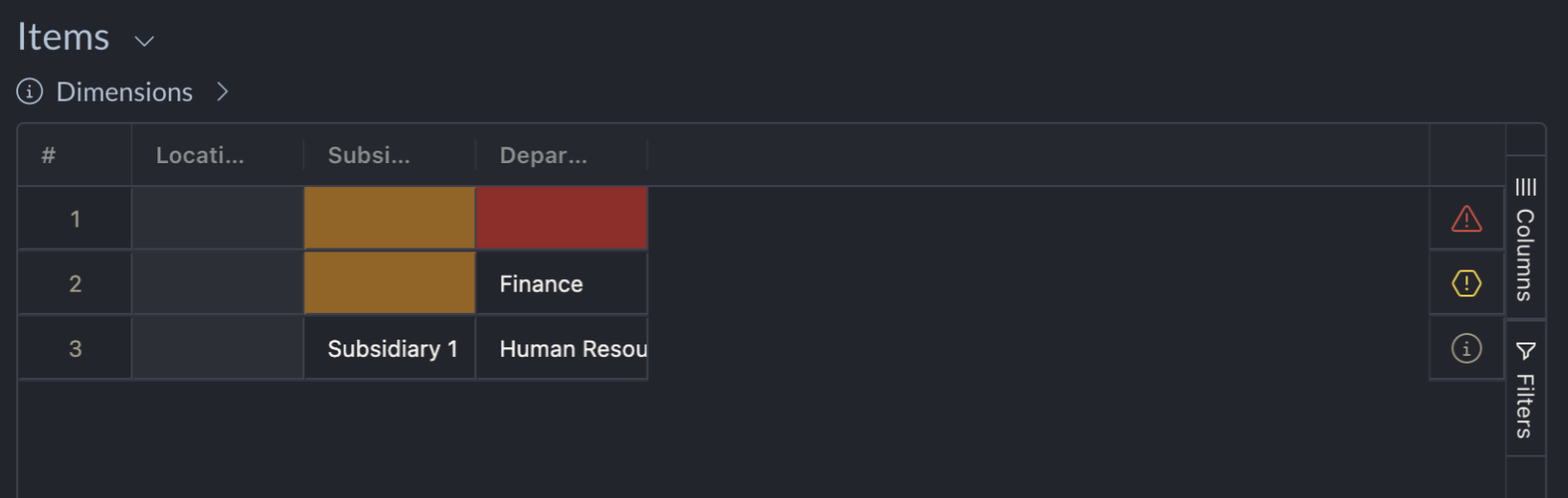Click the Dimensions link
1568x498 pixels.
(124, 92)
